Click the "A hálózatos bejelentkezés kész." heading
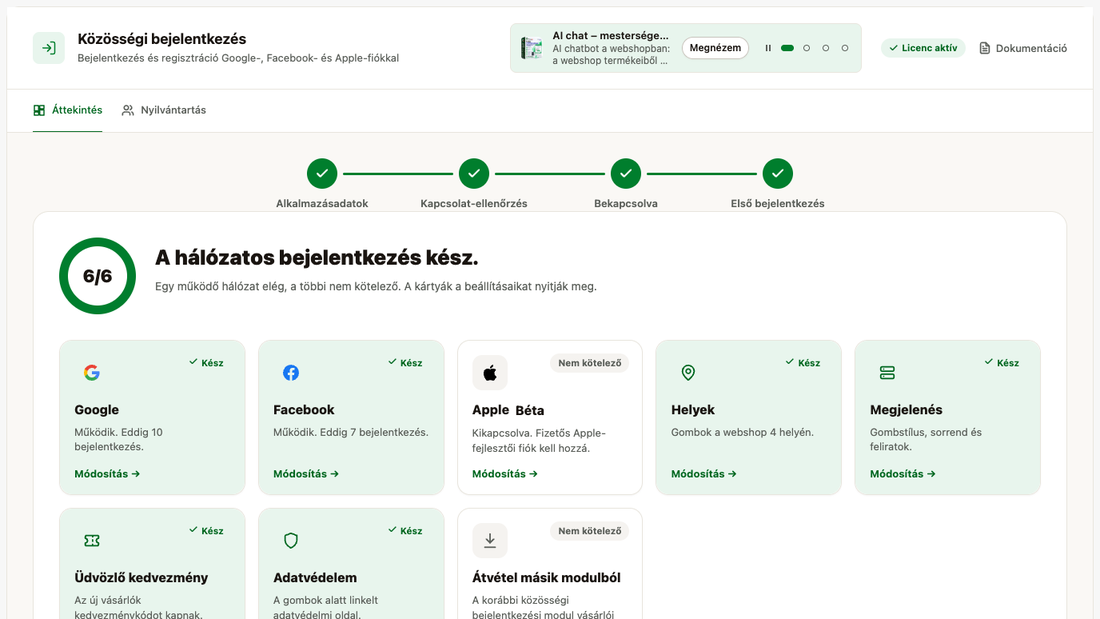 [x=316, y=258]
